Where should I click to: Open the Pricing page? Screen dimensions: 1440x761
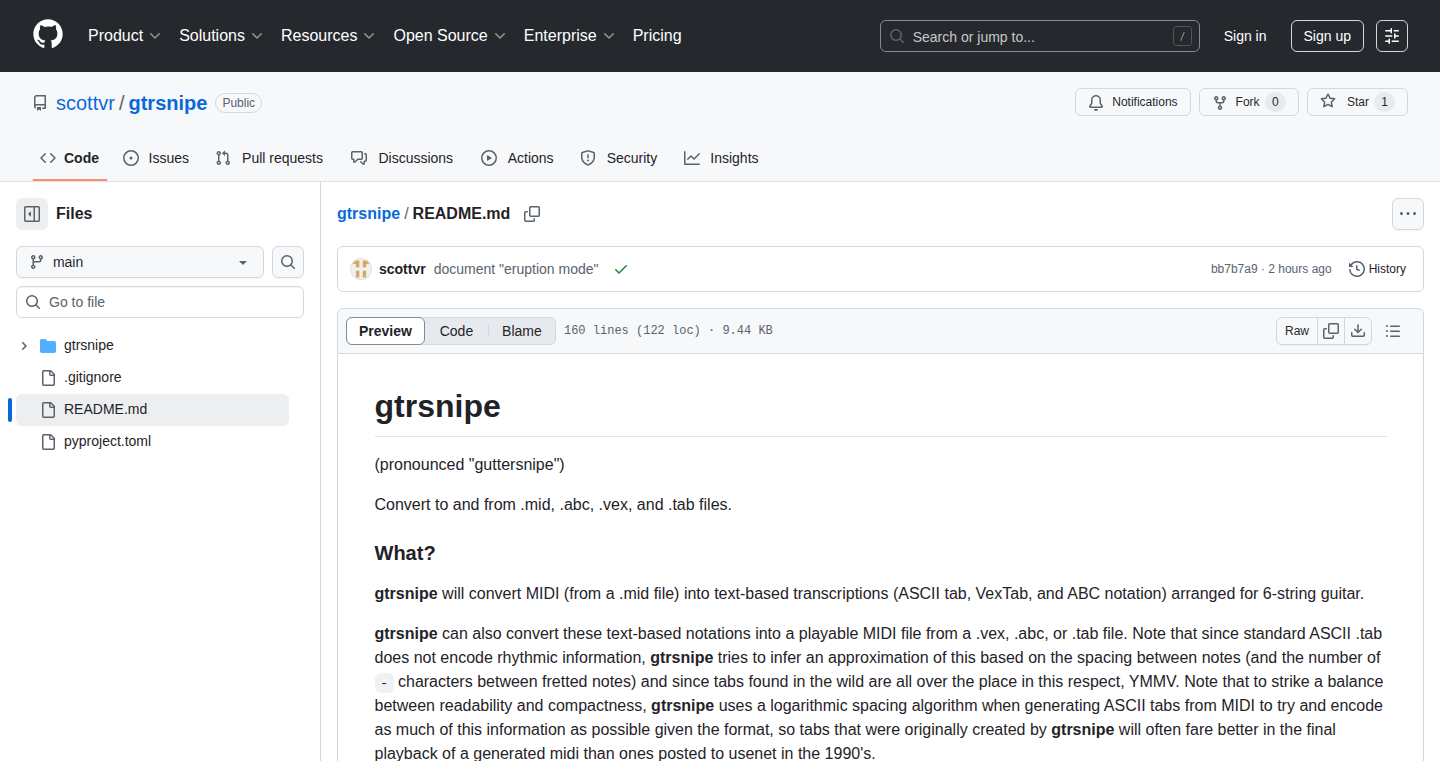point(657,36)
